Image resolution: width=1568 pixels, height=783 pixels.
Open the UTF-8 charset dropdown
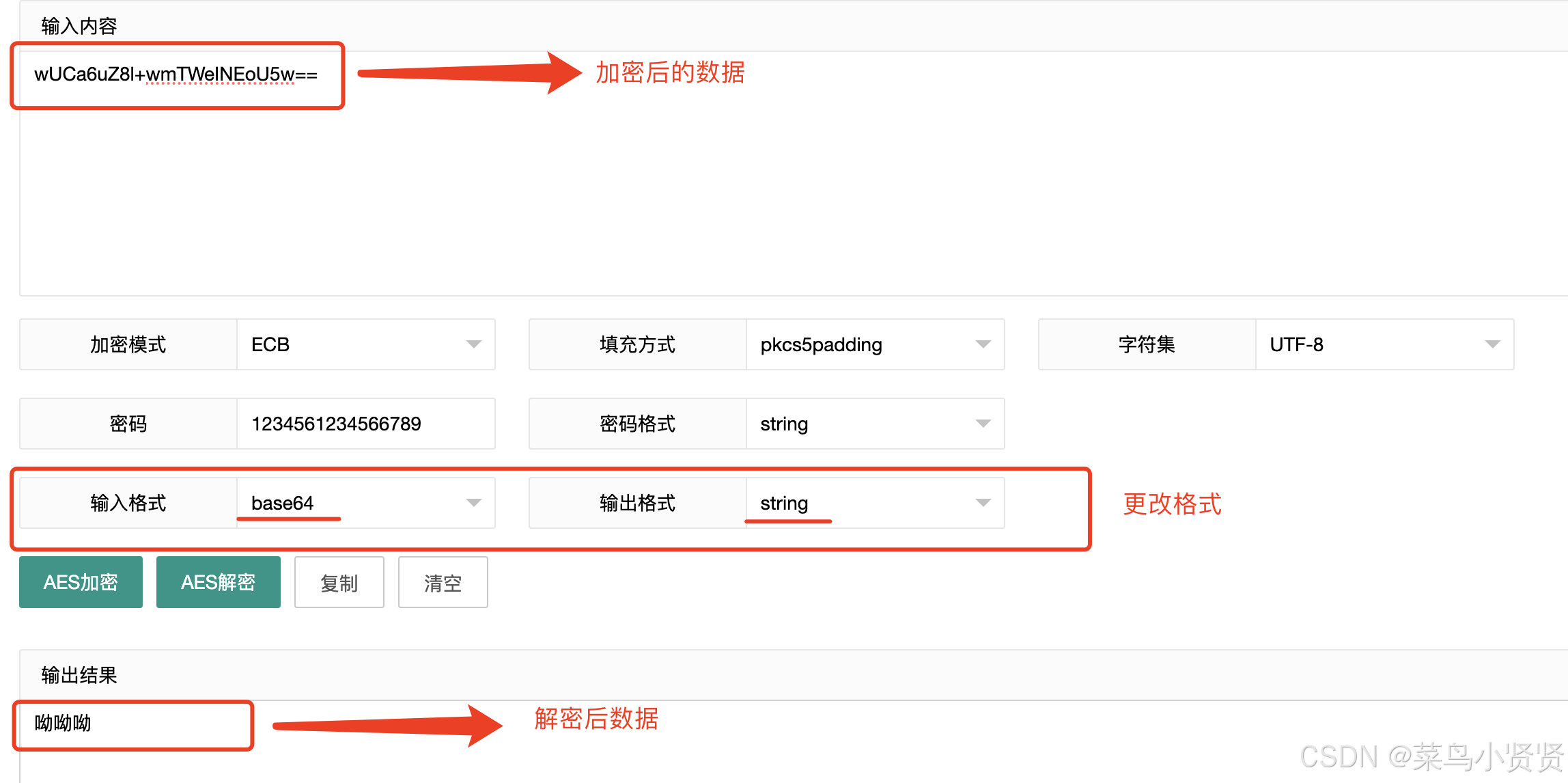(x=1384, y=344)
